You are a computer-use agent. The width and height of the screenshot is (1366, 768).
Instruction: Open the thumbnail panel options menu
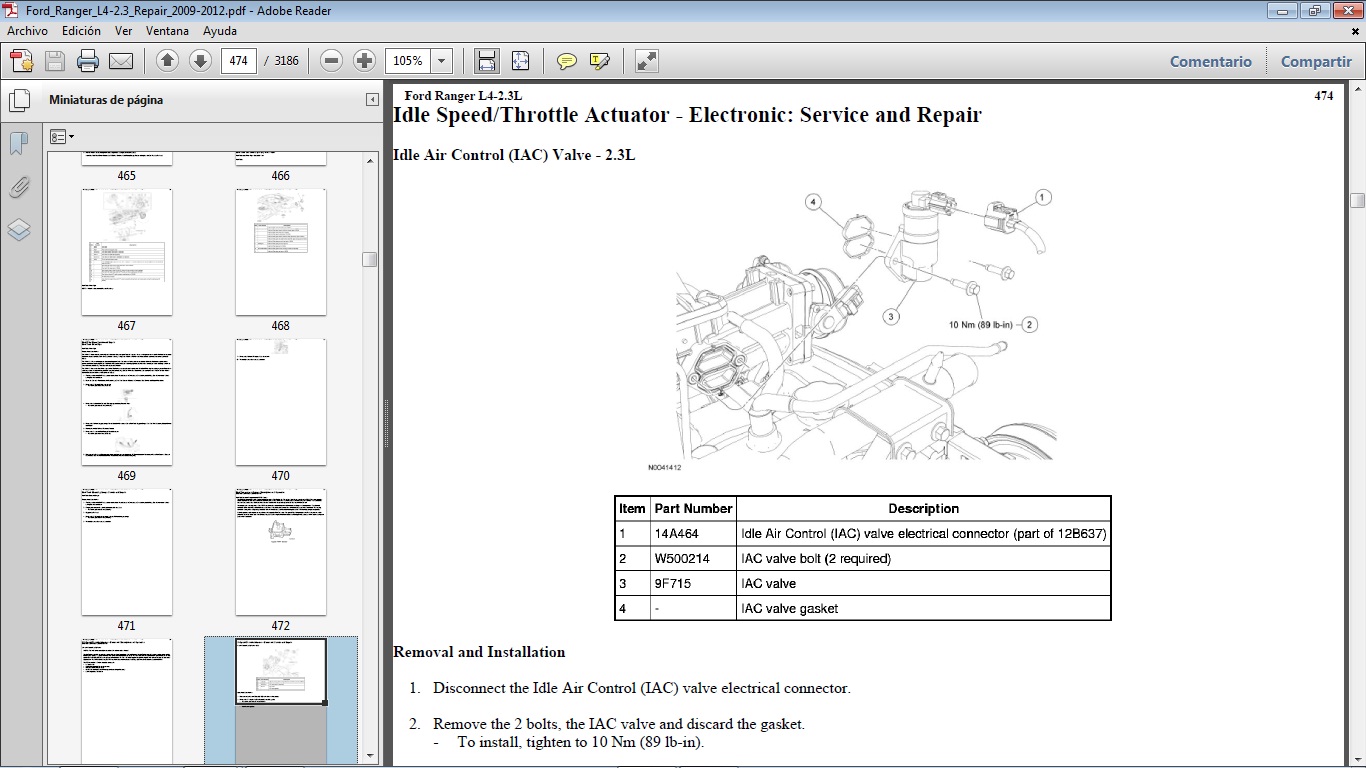tap(62, 136)
